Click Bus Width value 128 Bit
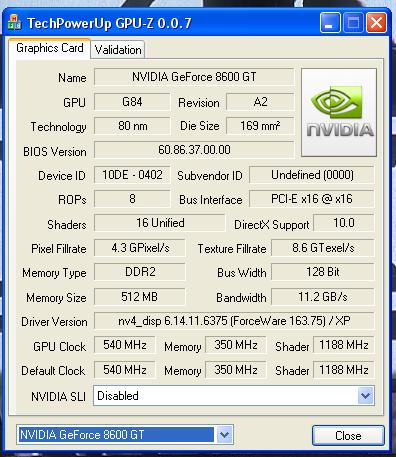396x457 pixels. 323,272
